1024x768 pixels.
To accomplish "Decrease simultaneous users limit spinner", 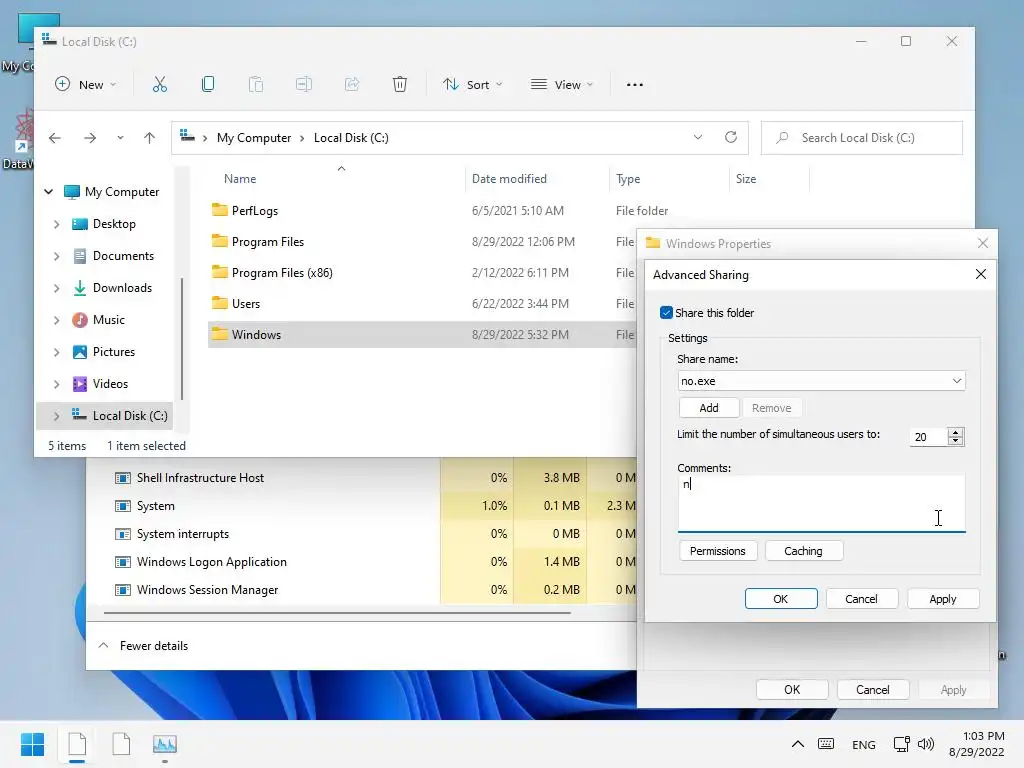I will [956, 441].
